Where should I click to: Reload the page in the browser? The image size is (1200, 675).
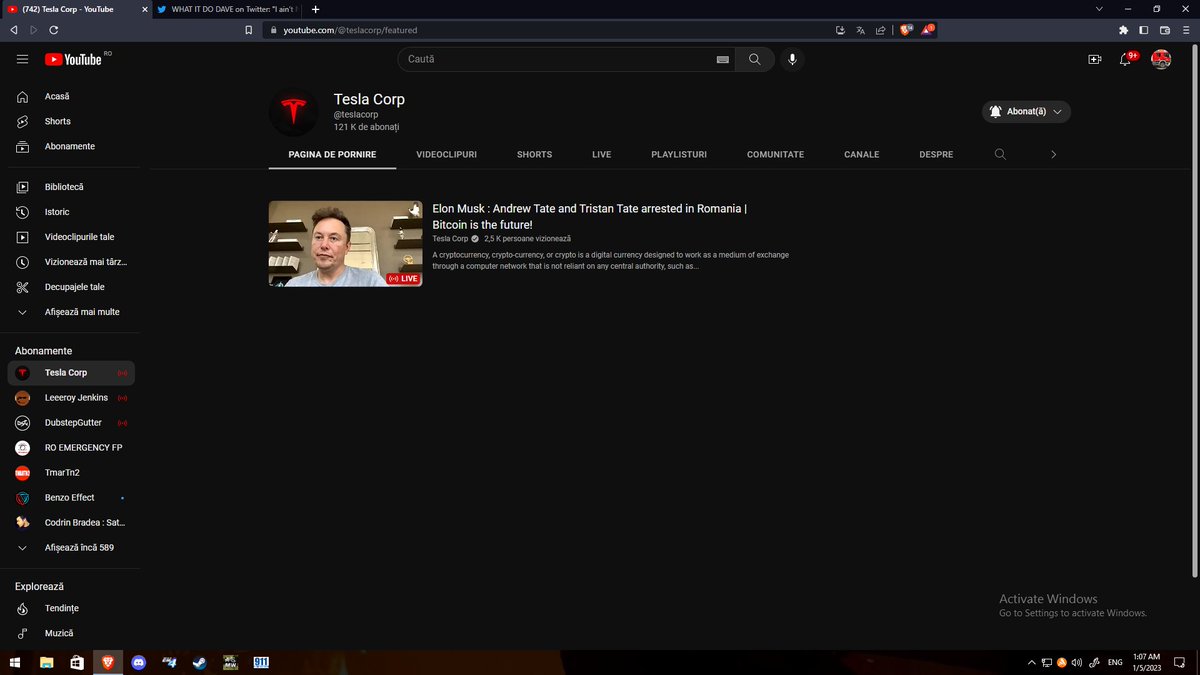coord(53,30)
